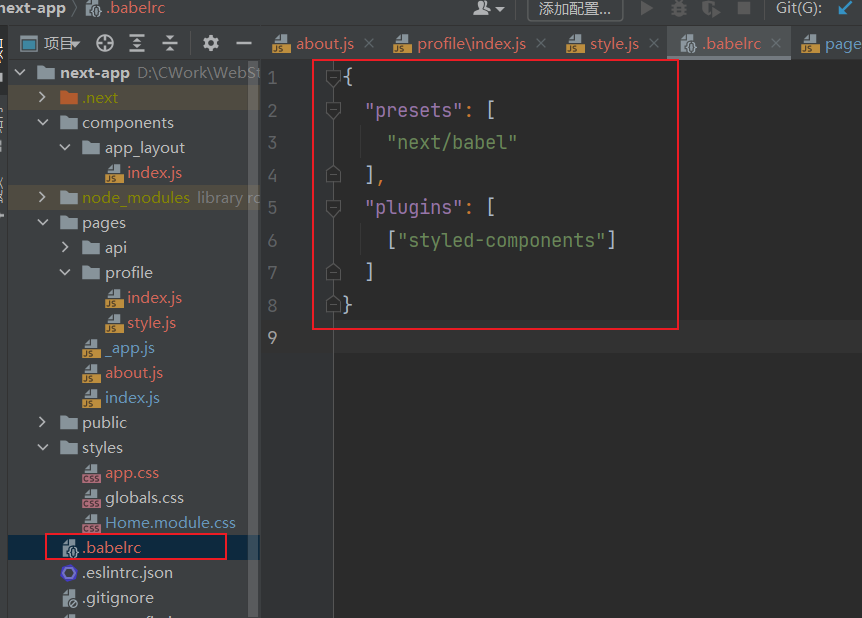Click the Select Opened File target icon
Viewport: 862px width, 618px height.
click(x=105, y=43)
